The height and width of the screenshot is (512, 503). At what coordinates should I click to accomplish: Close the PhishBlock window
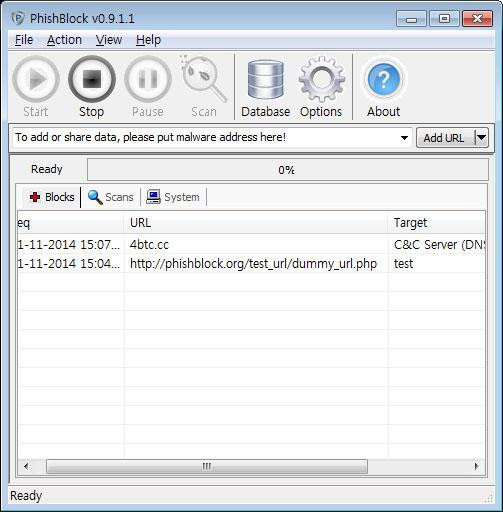point(478,19)
